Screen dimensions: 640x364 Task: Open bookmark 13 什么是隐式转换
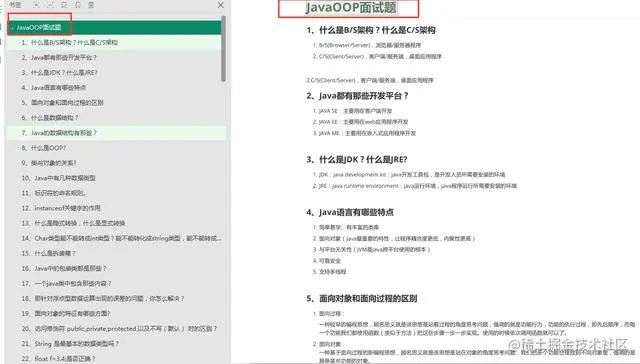(x=73, y=223)
